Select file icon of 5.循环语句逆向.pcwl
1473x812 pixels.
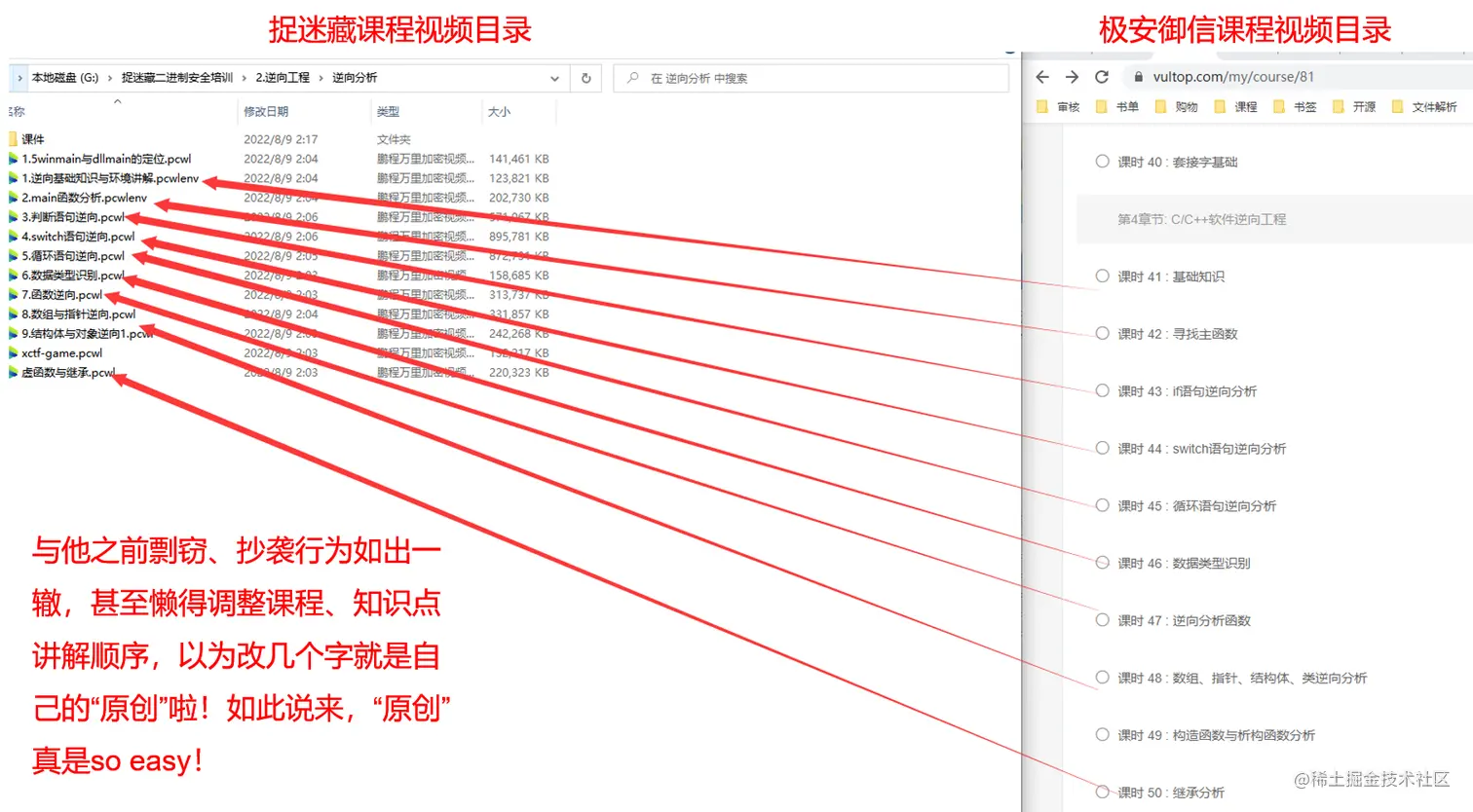click(x=14, y=256)
